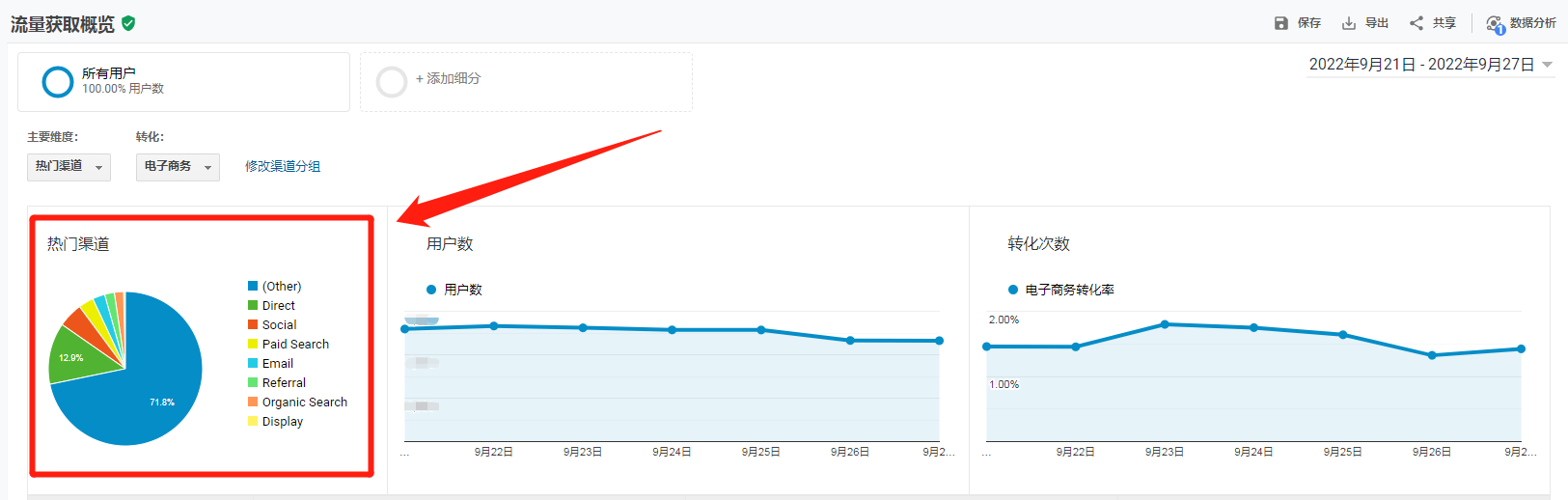The height and width of the screenshot is (500, 1568).
Task: Click the 热门渠道 chart title
Action: 78,244
